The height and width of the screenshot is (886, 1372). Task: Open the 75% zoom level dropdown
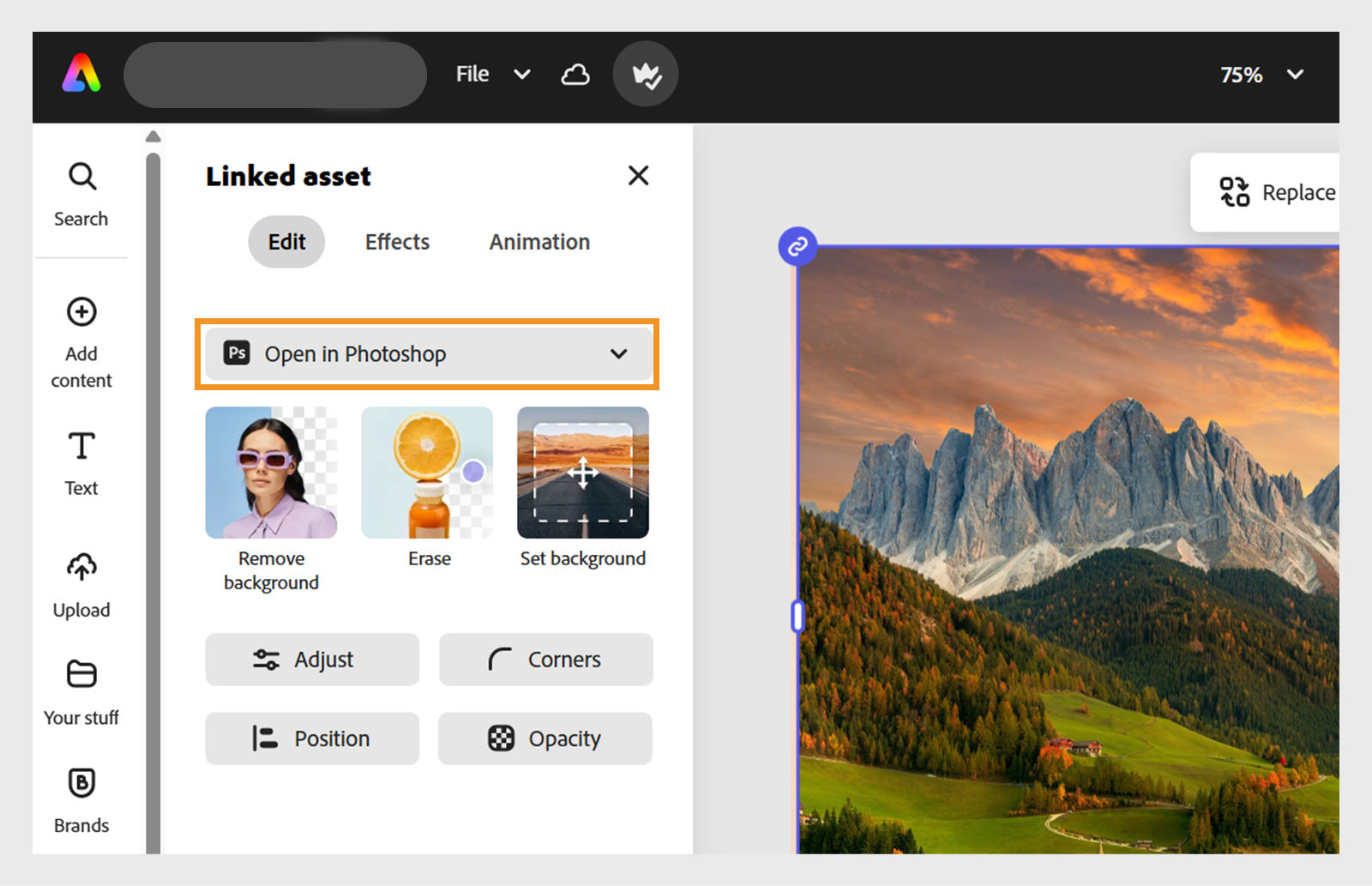pos(1261,75)
